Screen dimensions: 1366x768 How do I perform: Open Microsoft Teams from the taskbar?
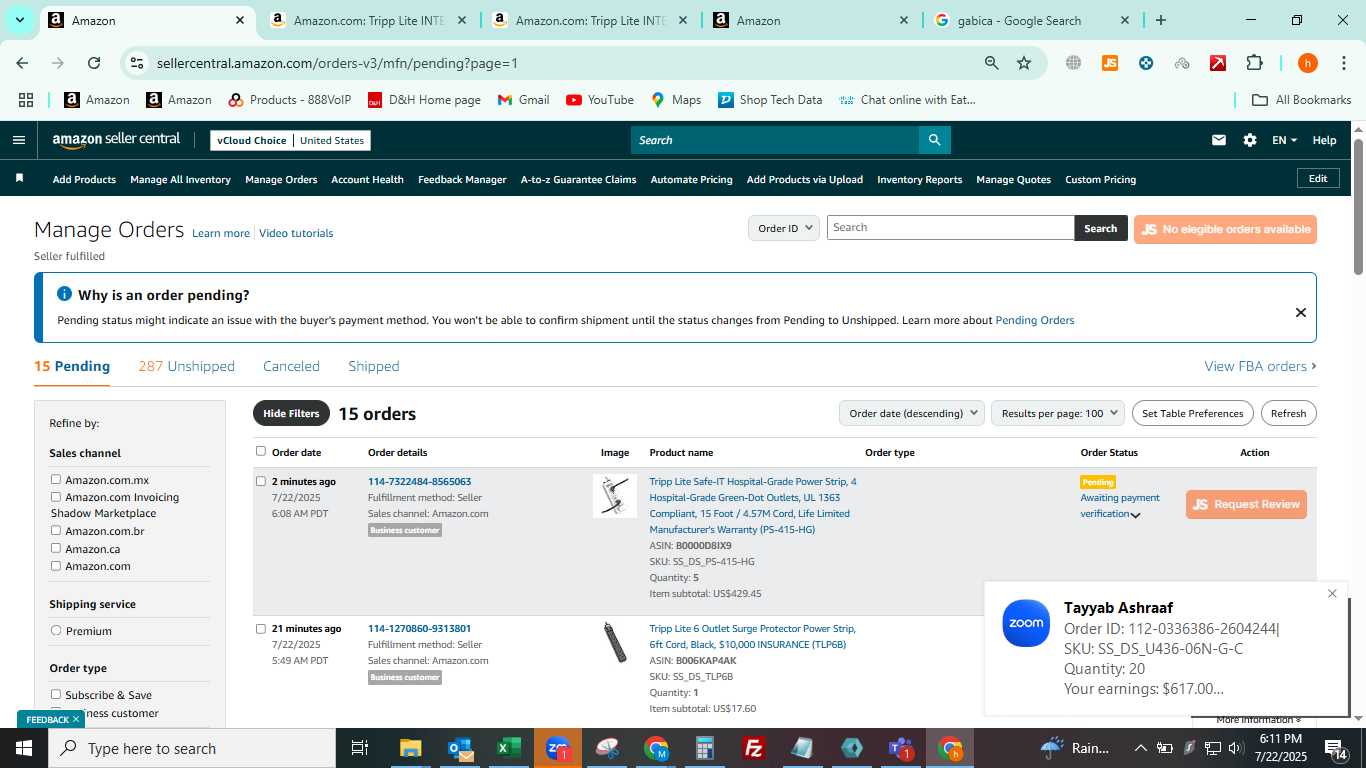click(x=901, y=748)
